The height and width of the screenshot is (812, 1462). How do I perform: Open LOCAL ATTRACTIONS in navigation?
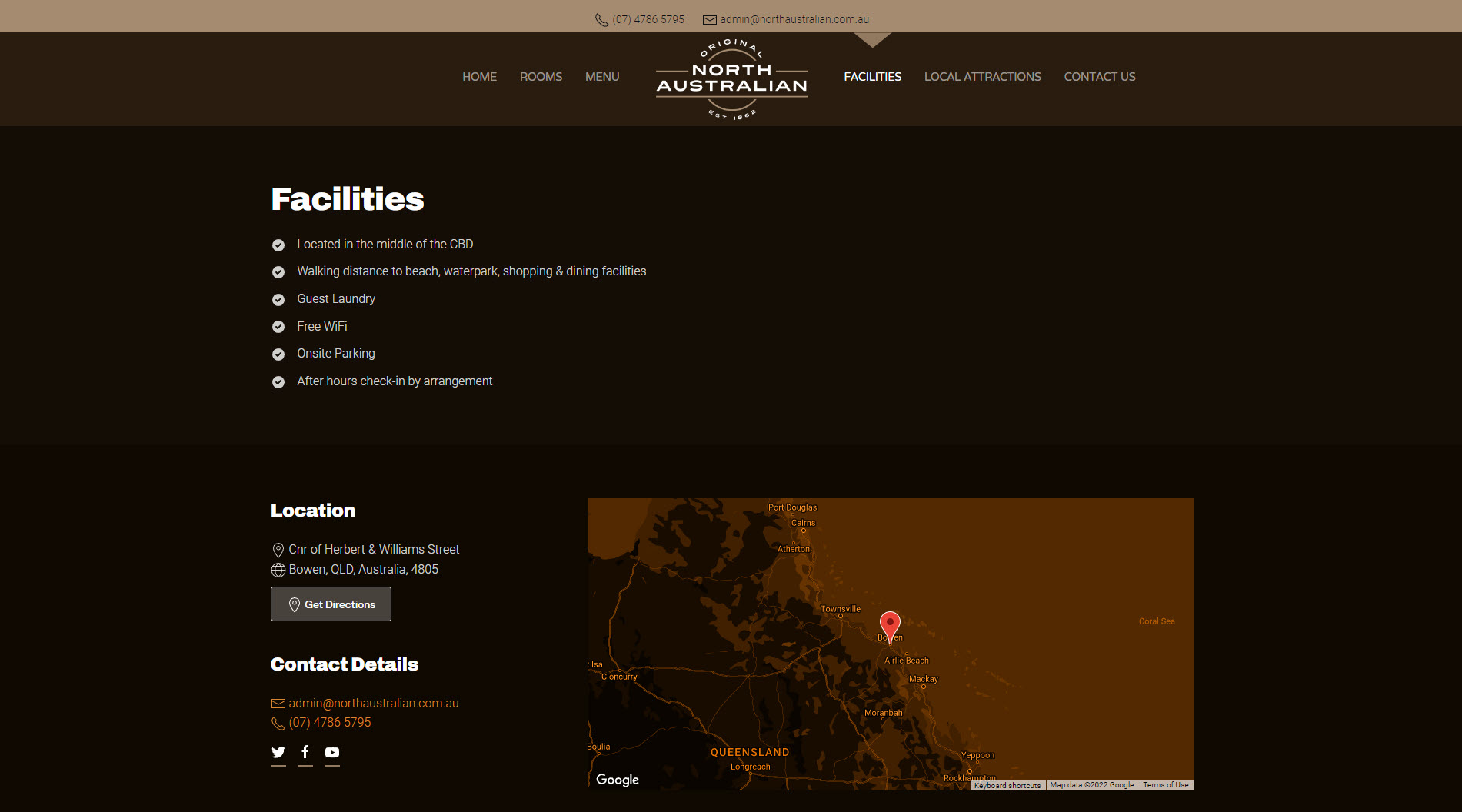(x=982, y=77)
